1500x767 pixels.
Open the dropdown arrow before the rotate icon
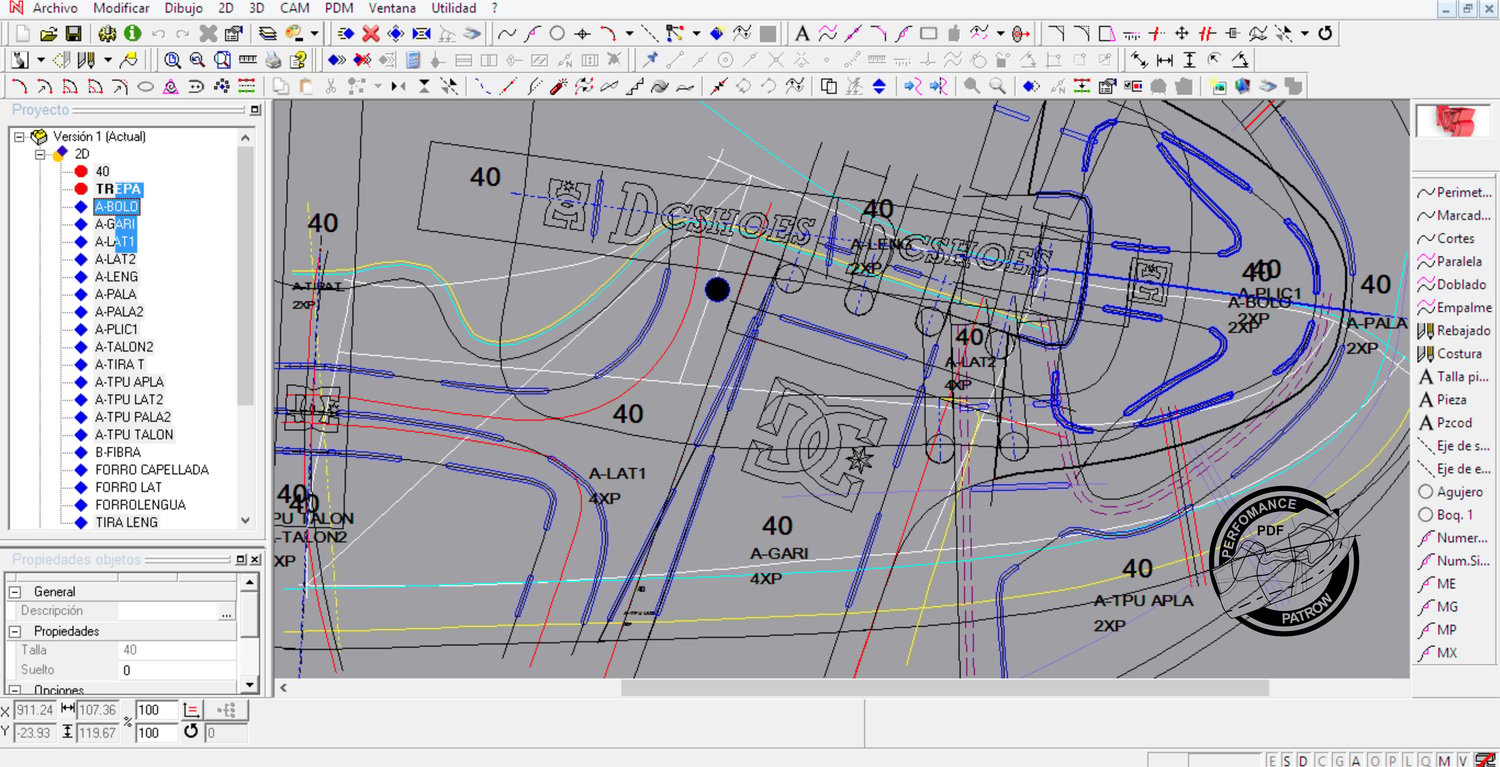coord(1305,34)
